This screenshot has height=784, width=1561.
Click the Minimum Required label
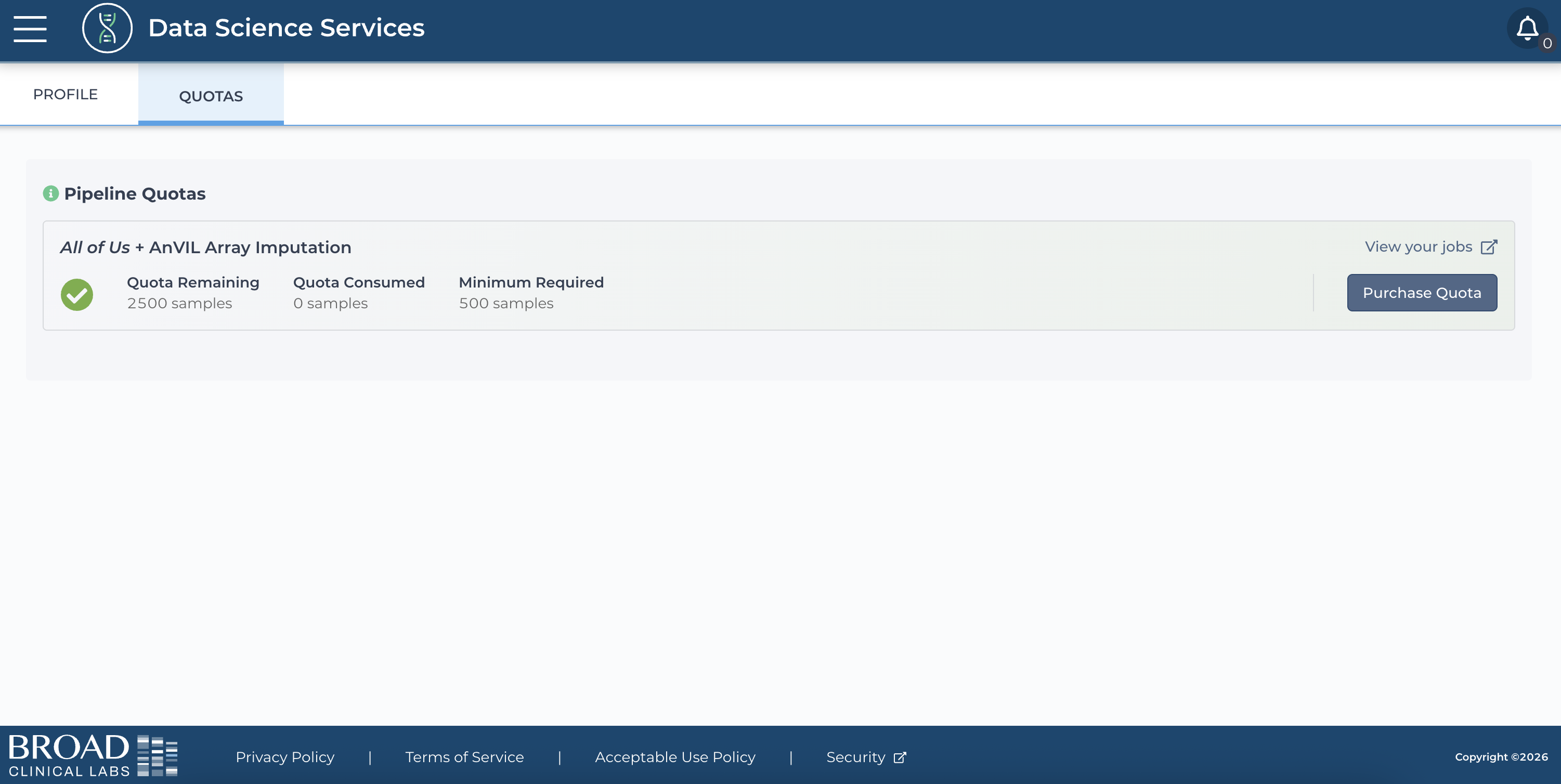531,282
